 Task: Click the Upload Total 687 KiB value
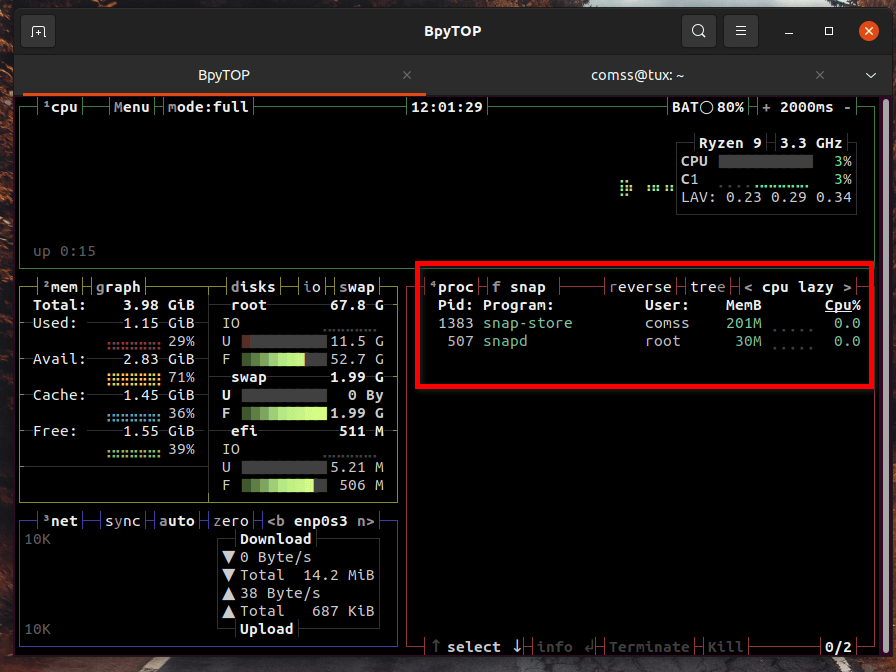click(343, 611)
